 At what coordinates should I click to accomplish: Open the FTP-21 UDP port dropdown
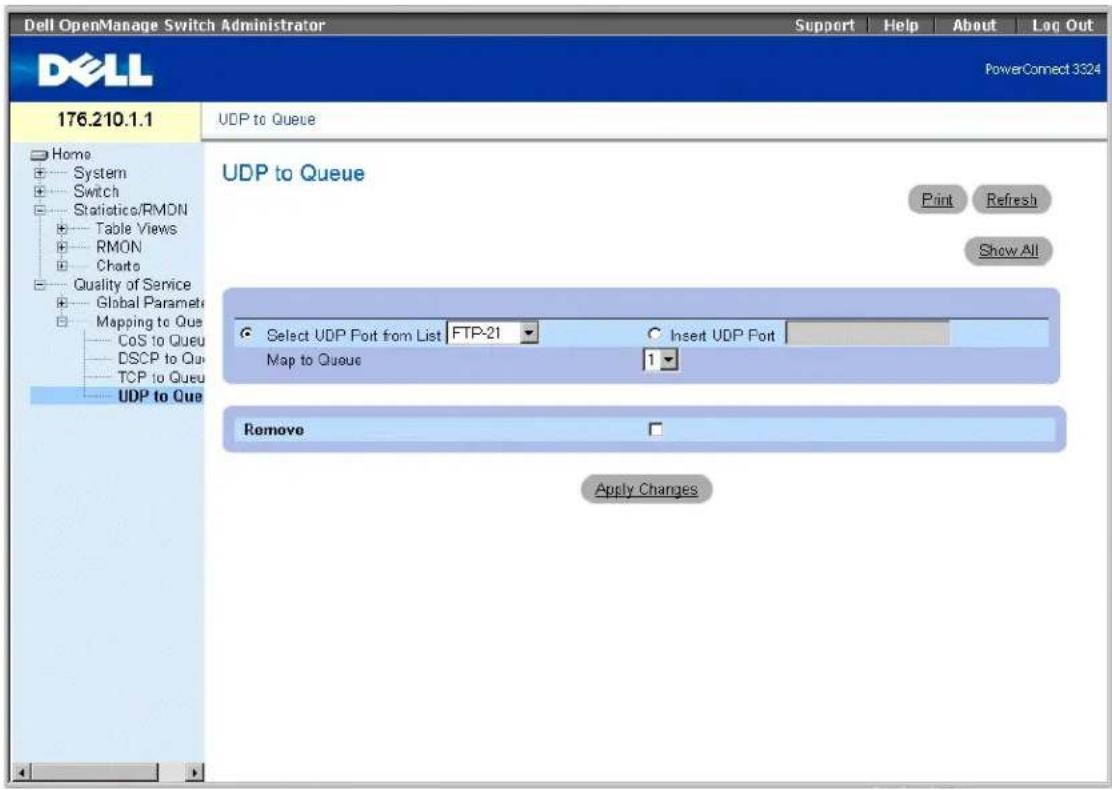pos(493,333)
